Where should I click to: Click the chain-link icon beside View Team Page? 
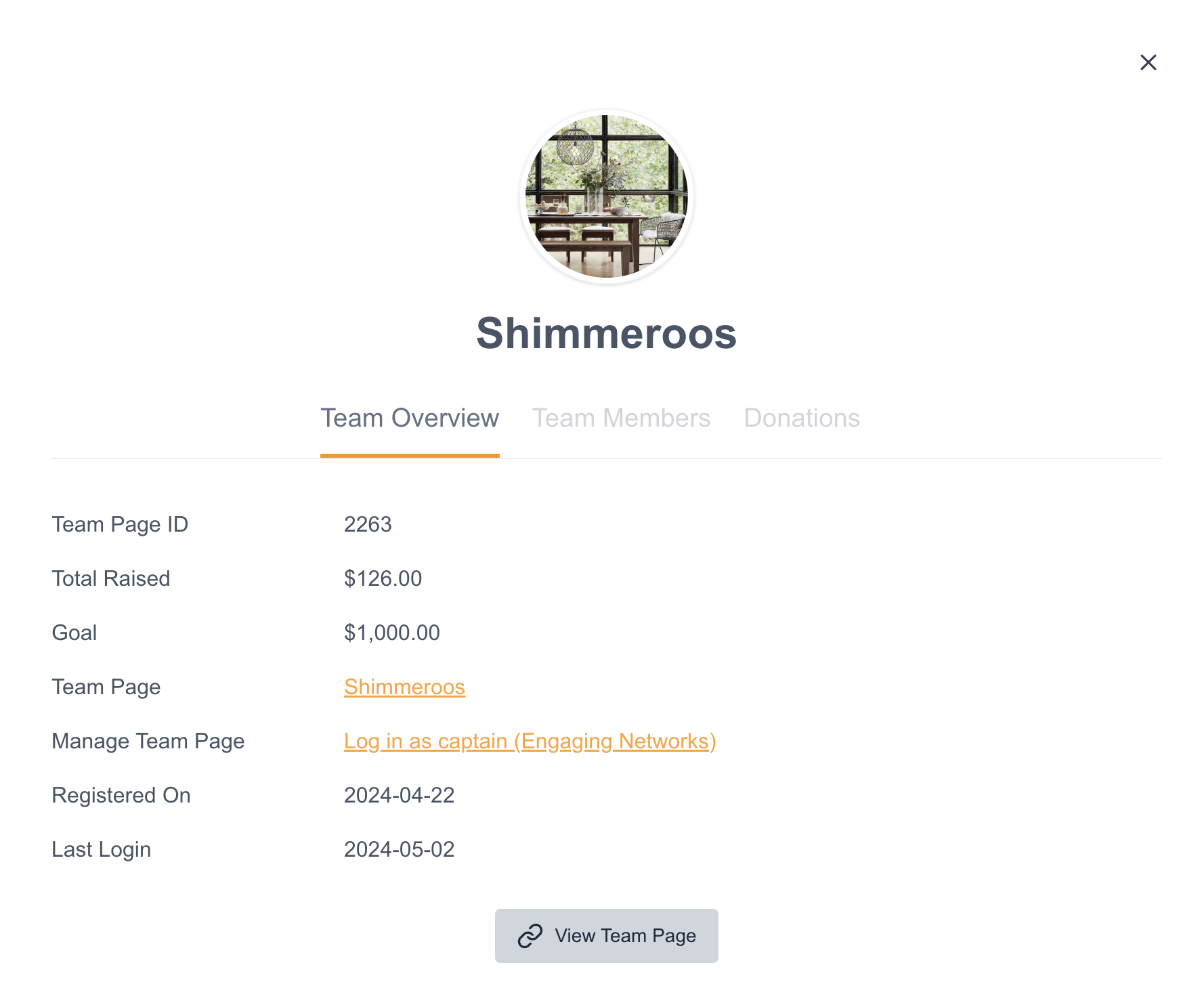[530, 935]
